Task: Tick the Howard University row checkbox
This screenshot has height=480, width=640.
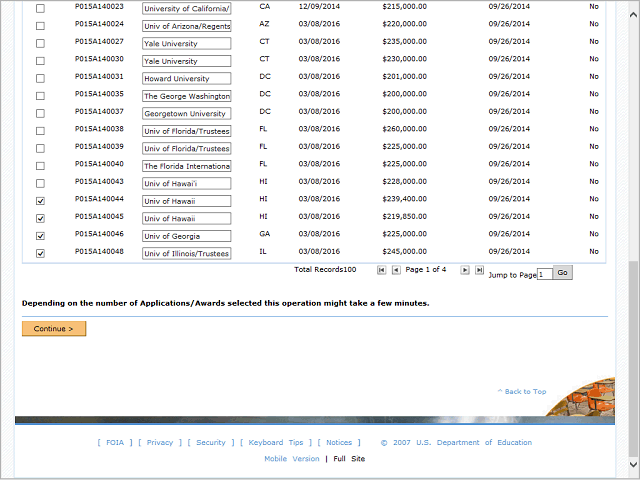Action: pos(40,78)
